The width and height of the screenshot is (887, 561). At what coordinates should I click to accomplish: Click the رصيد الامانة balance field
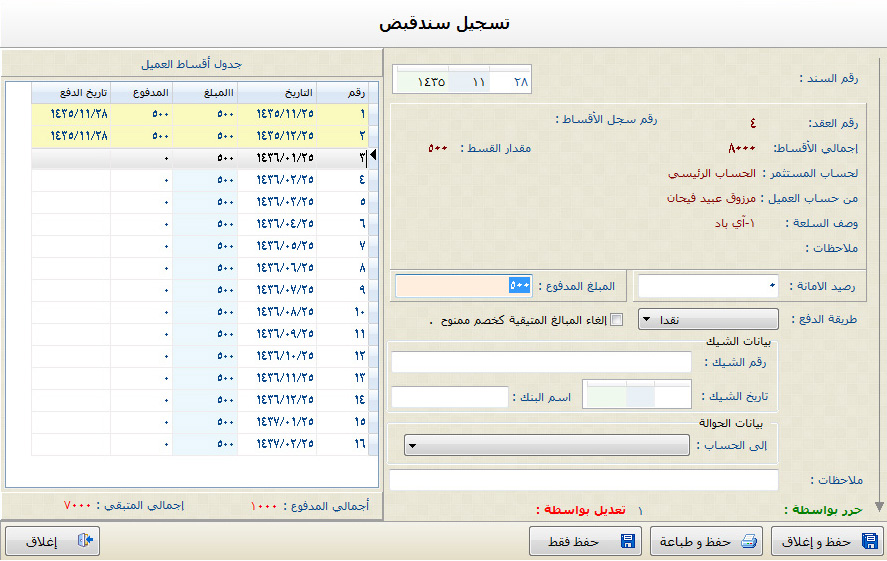[x=707, y=286]
